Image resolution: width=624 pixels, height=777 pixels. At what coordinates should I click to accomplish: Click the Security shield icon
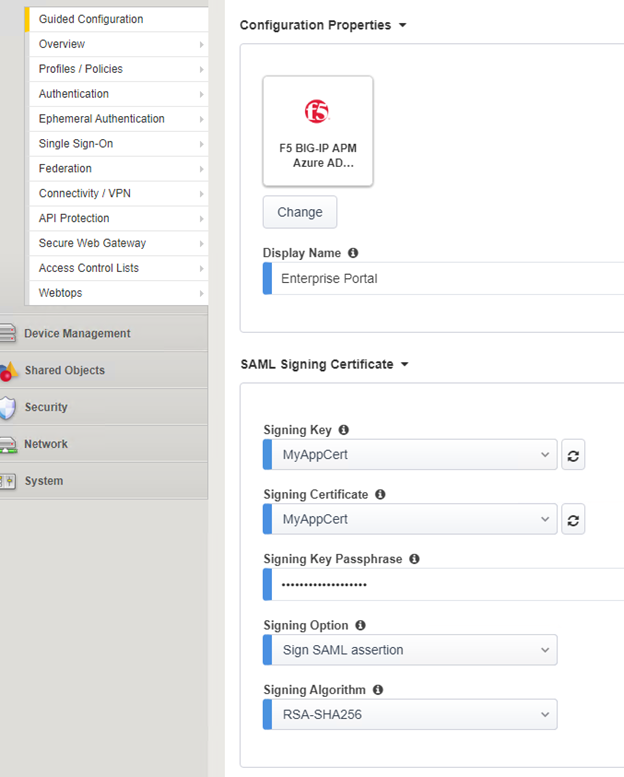coord(8,407)
